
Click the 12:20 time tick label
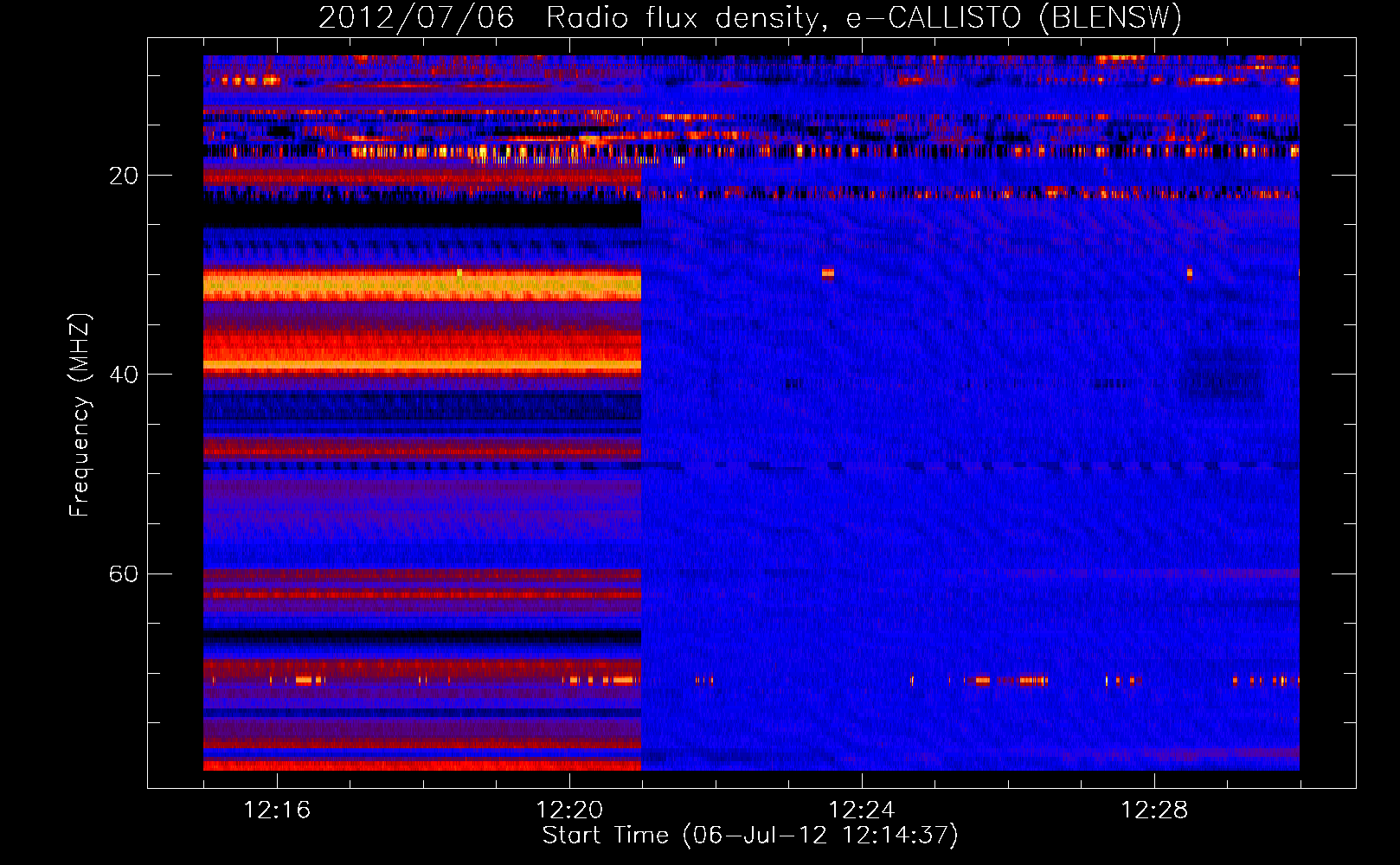569,810
